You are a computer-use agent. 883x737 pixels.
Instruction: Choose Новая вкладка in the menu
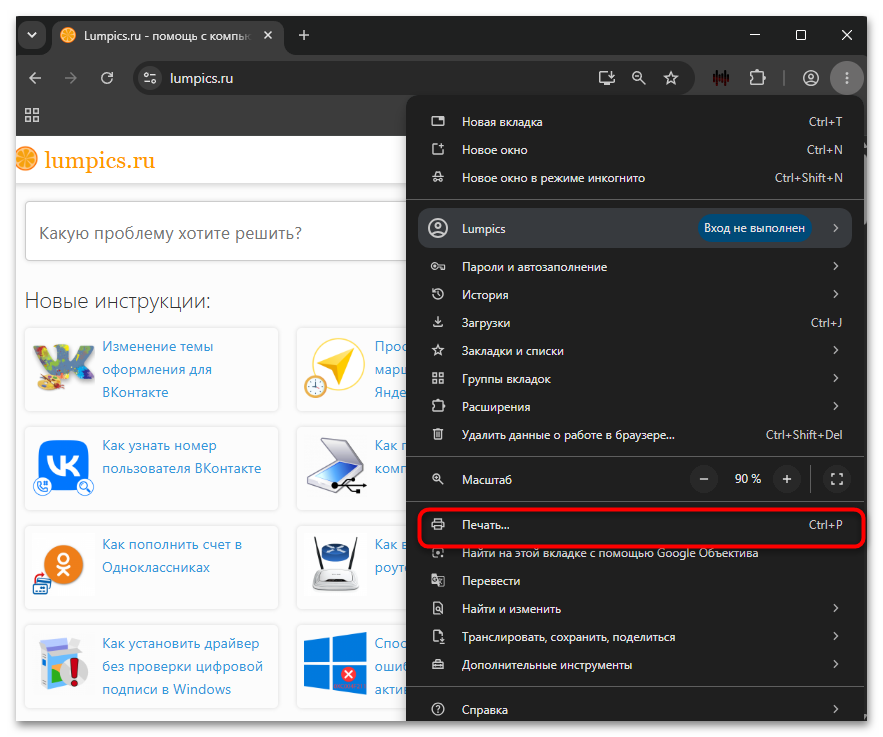click(635, 122)
